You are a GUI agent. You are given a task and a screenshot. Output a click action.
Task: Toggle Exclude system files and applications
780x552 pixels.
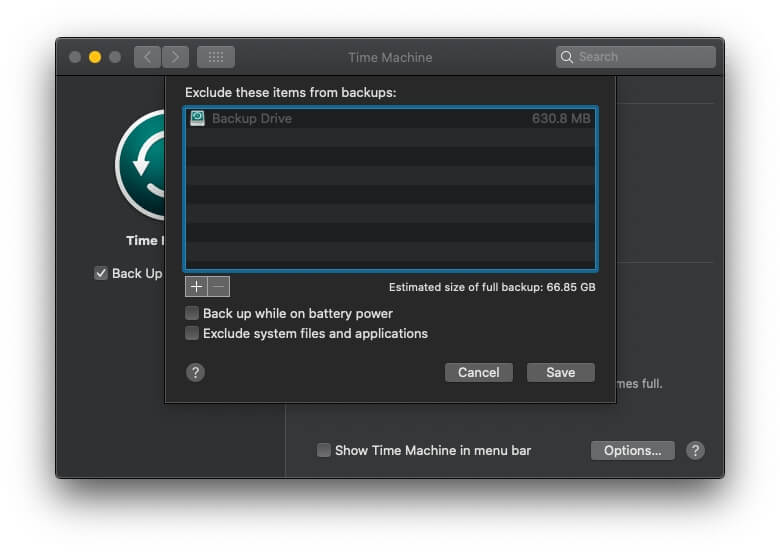192,334
